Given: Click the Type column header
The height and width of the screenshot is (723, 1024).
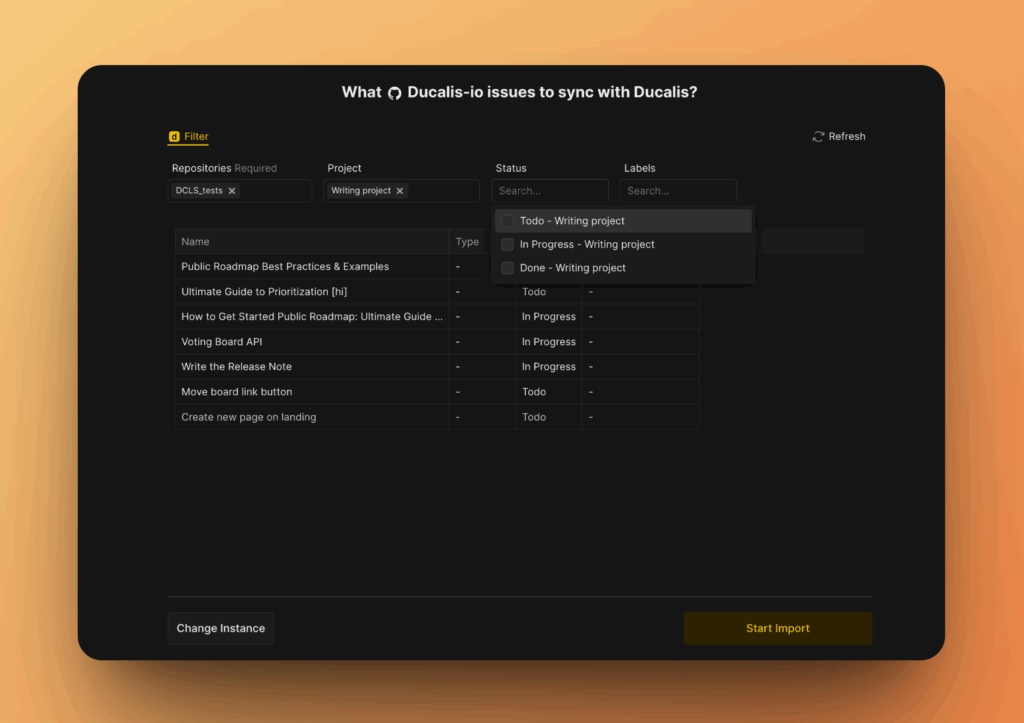Looking at the screenshot, I should pos(467,242).
